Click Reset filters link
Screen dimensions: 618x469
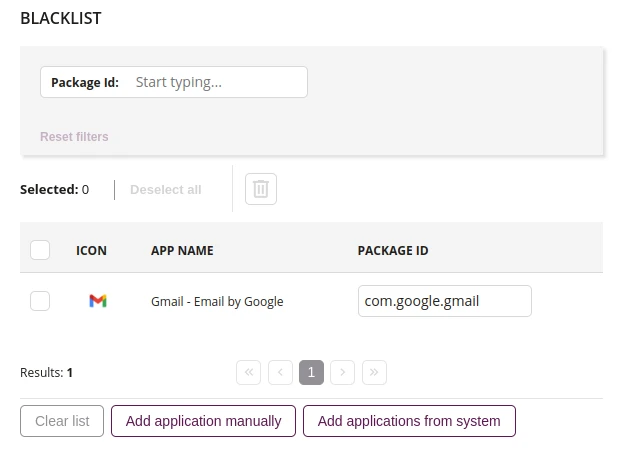point(74,137)
